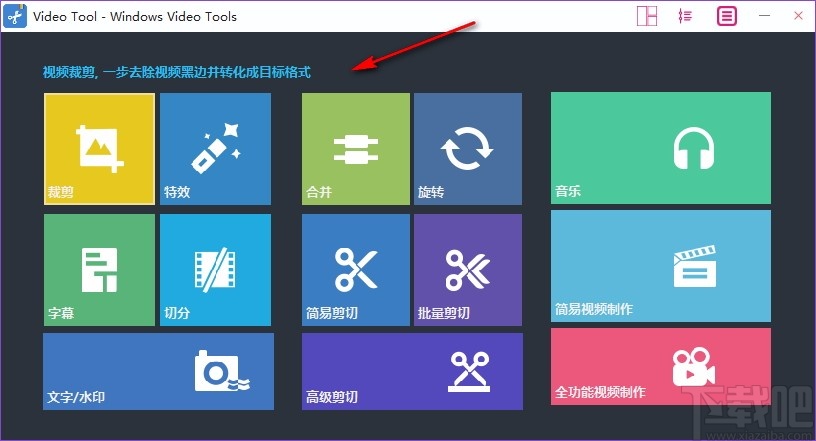Open the settings list icon in title bar
Viewport: 816px width, 441px height.
pyautogui.click(x=685, y=16)
